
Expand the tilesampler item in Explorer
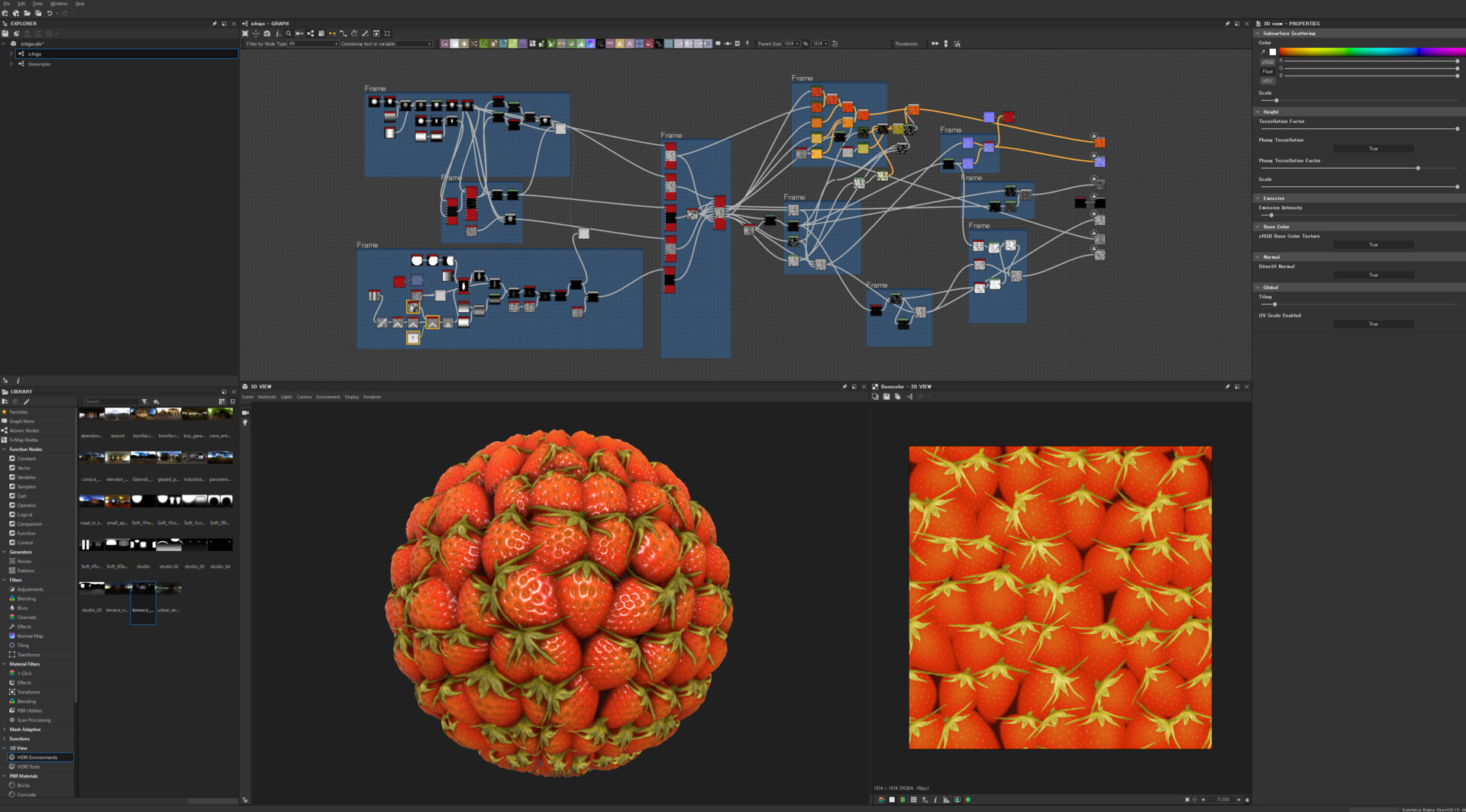click(x=10, y=64)
